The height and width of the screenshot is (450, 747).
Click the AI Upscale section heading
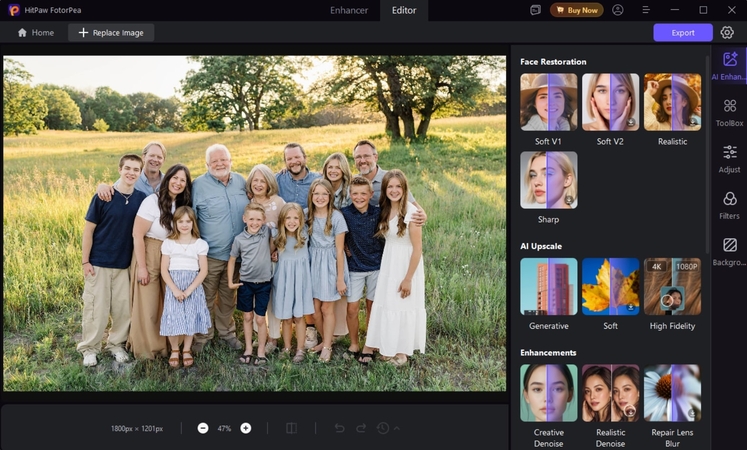541,246
